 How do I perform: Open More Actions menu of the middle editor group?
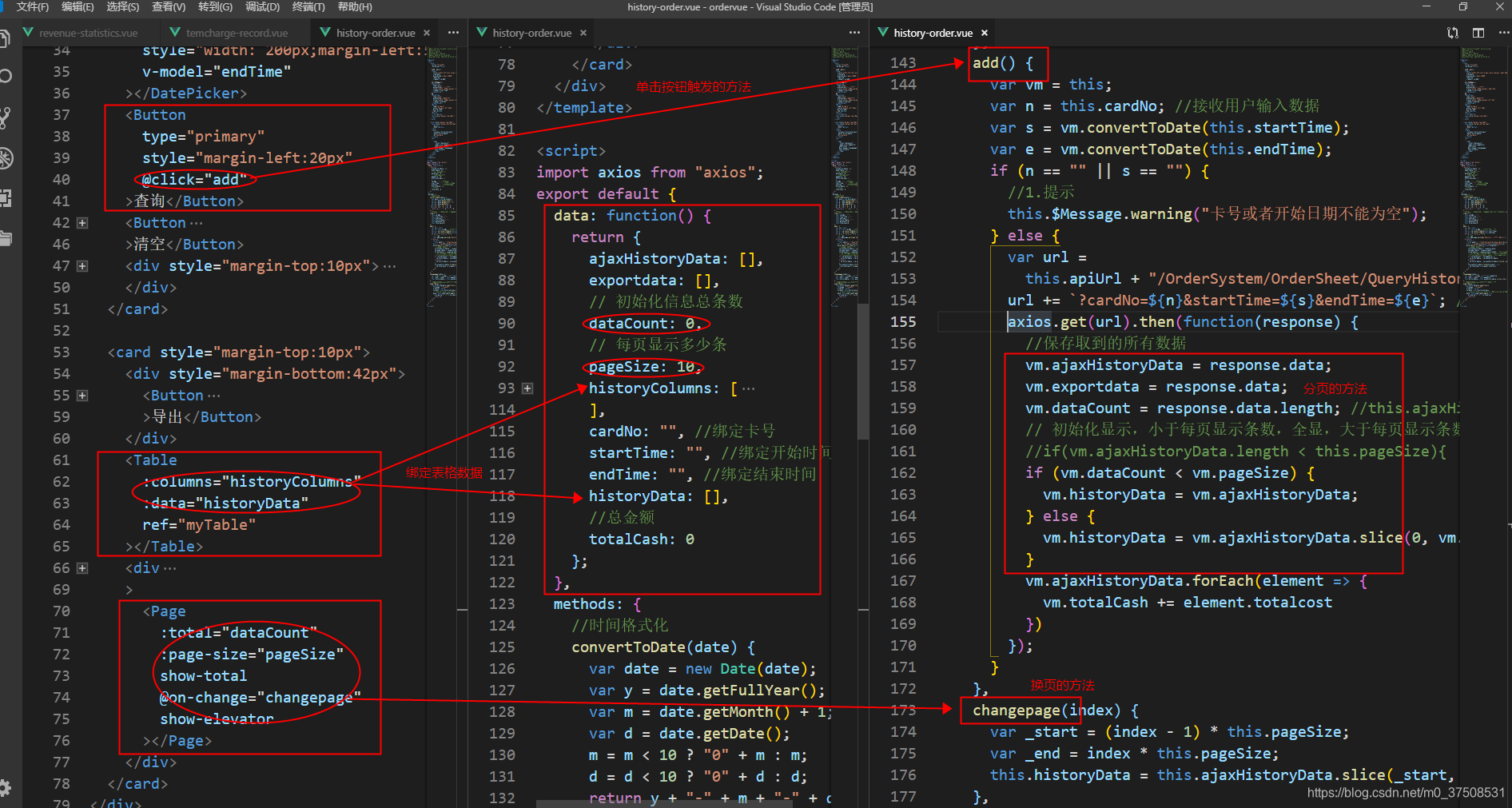pos(854,33)
